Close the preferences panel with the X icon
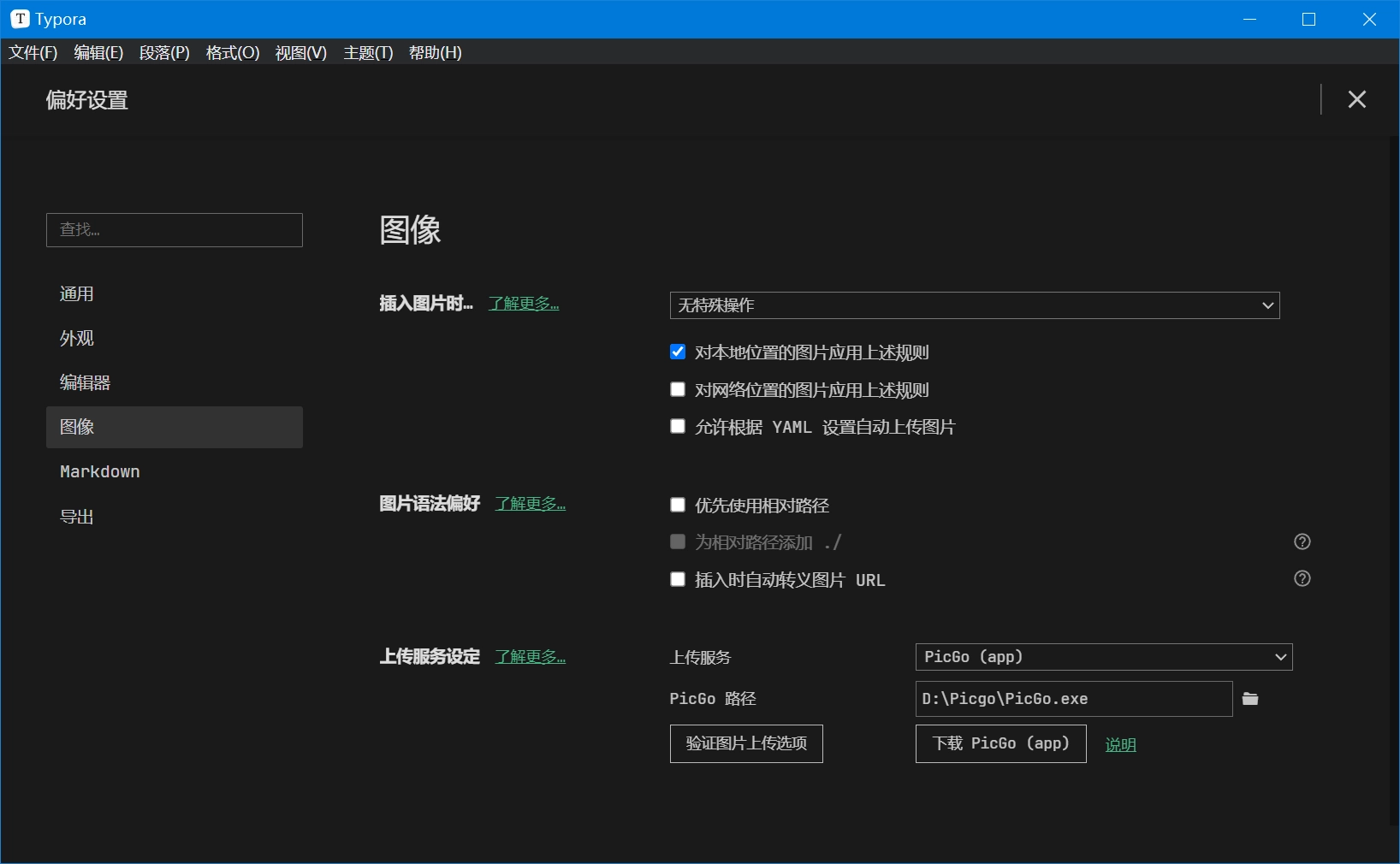Image resolution: width=1400 pixels, height=864 pixels. (1356, 99)
